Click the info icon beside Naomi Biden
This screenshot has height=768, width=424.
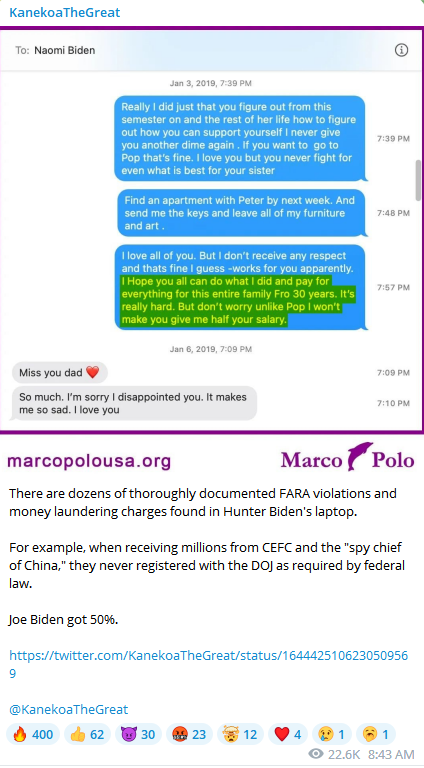[401, 50]
